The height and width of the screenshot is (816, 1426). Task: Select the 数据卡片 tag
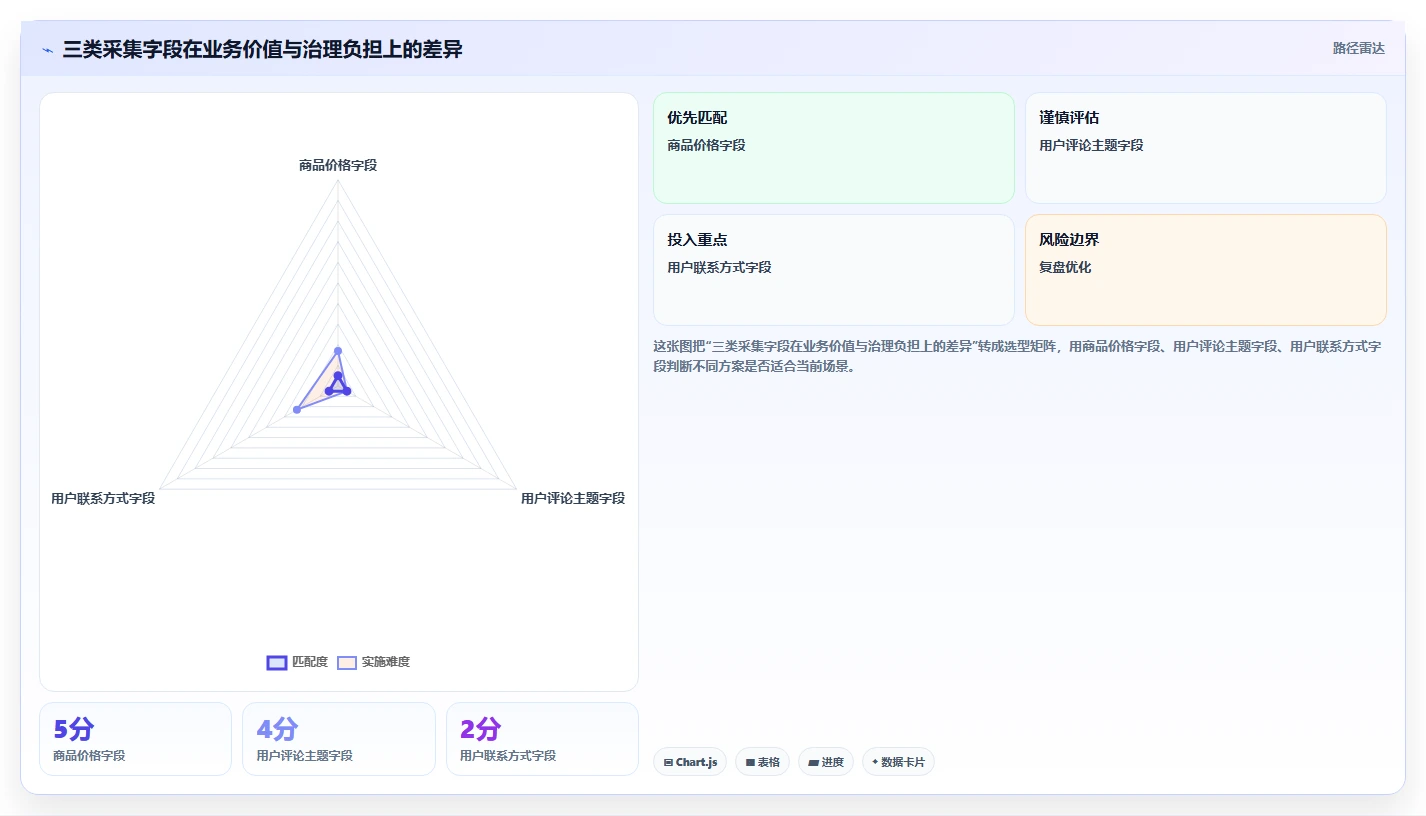tap(898, 762)
